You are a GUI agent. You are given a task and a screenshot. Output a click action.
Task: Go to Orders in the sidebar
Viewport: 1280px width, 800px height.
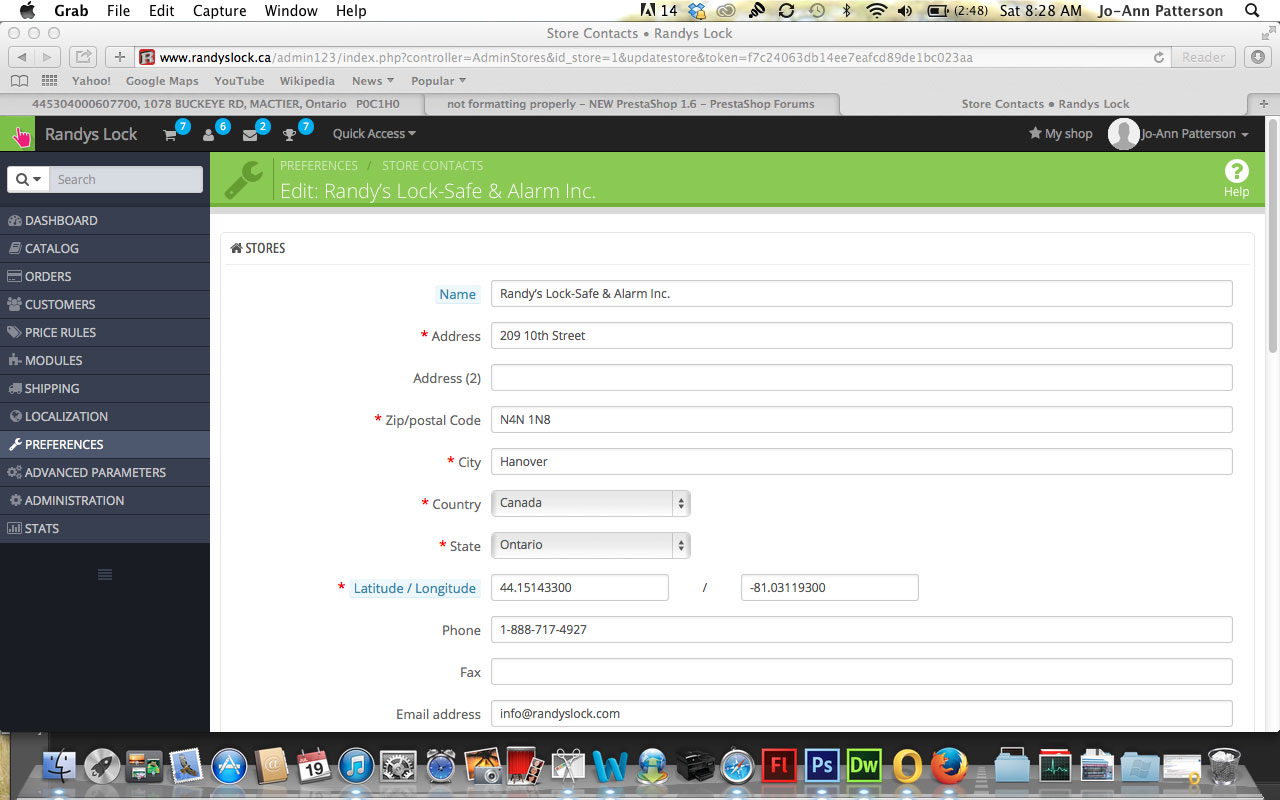pyautogui.click(x=105, y=276)
